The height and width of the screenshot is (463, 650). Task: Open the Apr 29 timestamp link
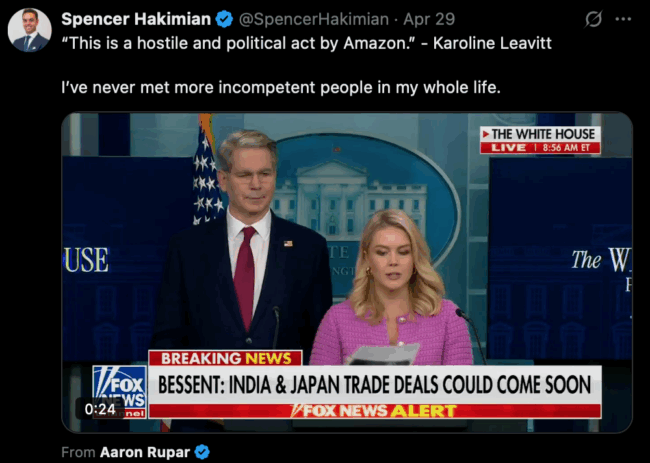point(429,19)
